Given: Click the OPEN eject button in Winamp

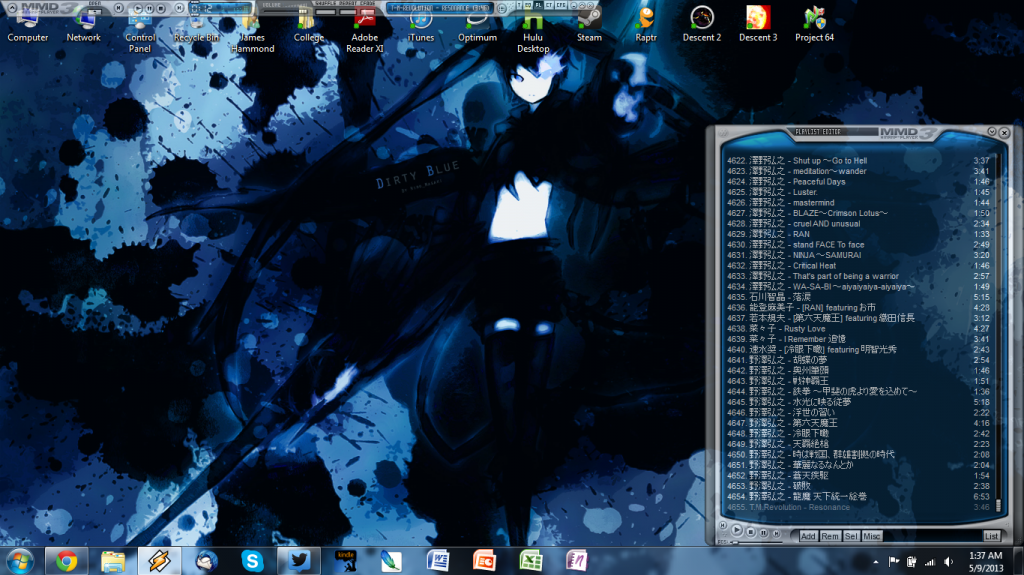Looking at the screenshot, I should (93, 11).
